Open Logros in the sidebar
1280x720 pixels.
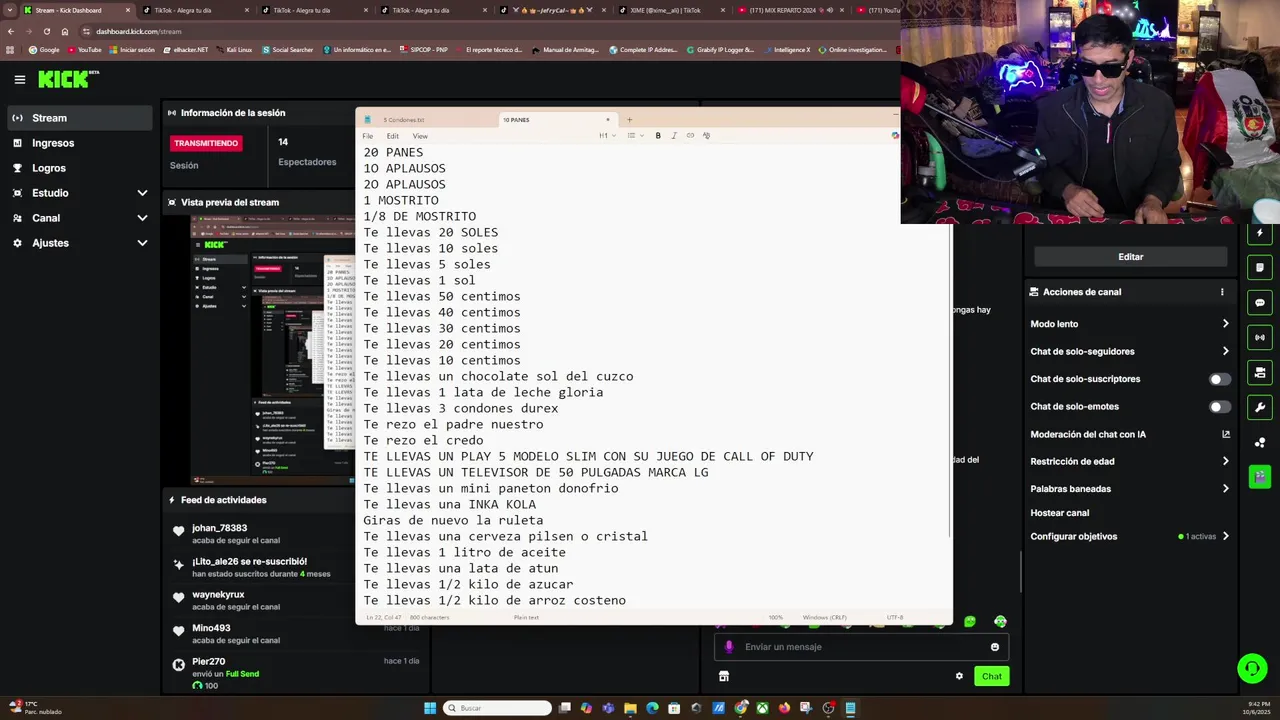coord(80,168)
